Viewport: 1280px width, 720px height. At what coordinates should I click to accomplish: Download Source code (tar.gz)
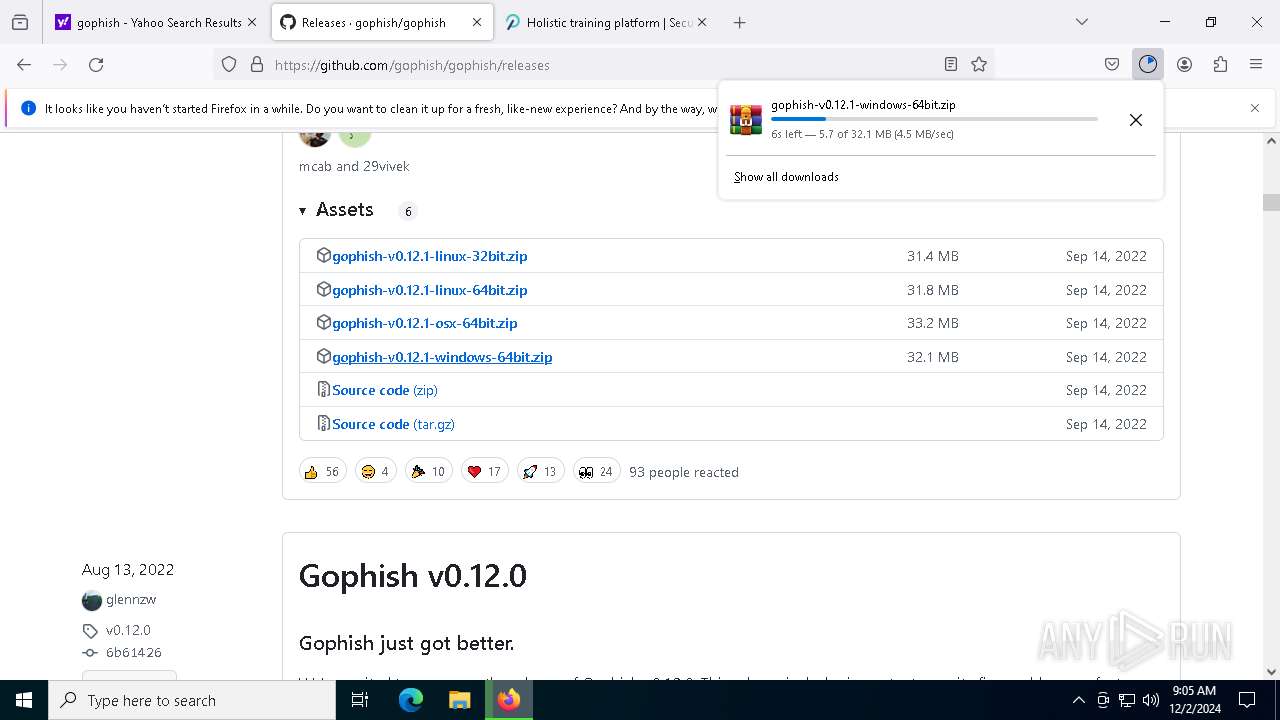393,424
